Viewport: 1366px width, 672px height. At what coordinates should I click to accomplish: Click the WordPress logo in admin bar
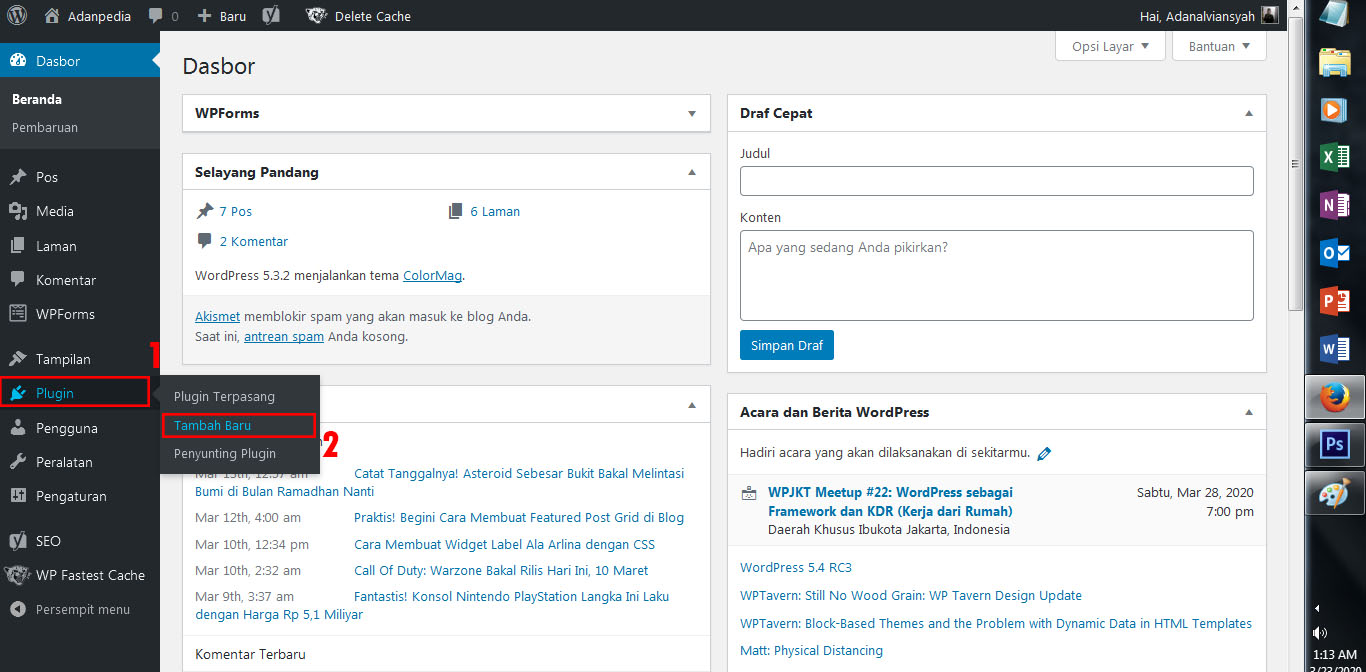click(20, 16)
